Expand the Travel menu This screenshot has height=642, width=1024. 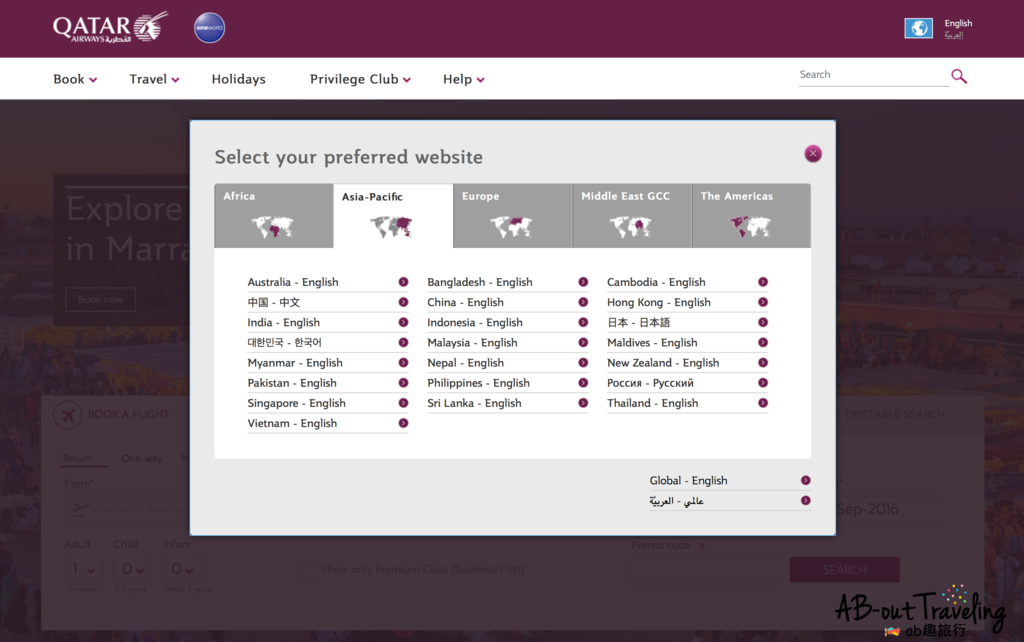tap(154, 79)
